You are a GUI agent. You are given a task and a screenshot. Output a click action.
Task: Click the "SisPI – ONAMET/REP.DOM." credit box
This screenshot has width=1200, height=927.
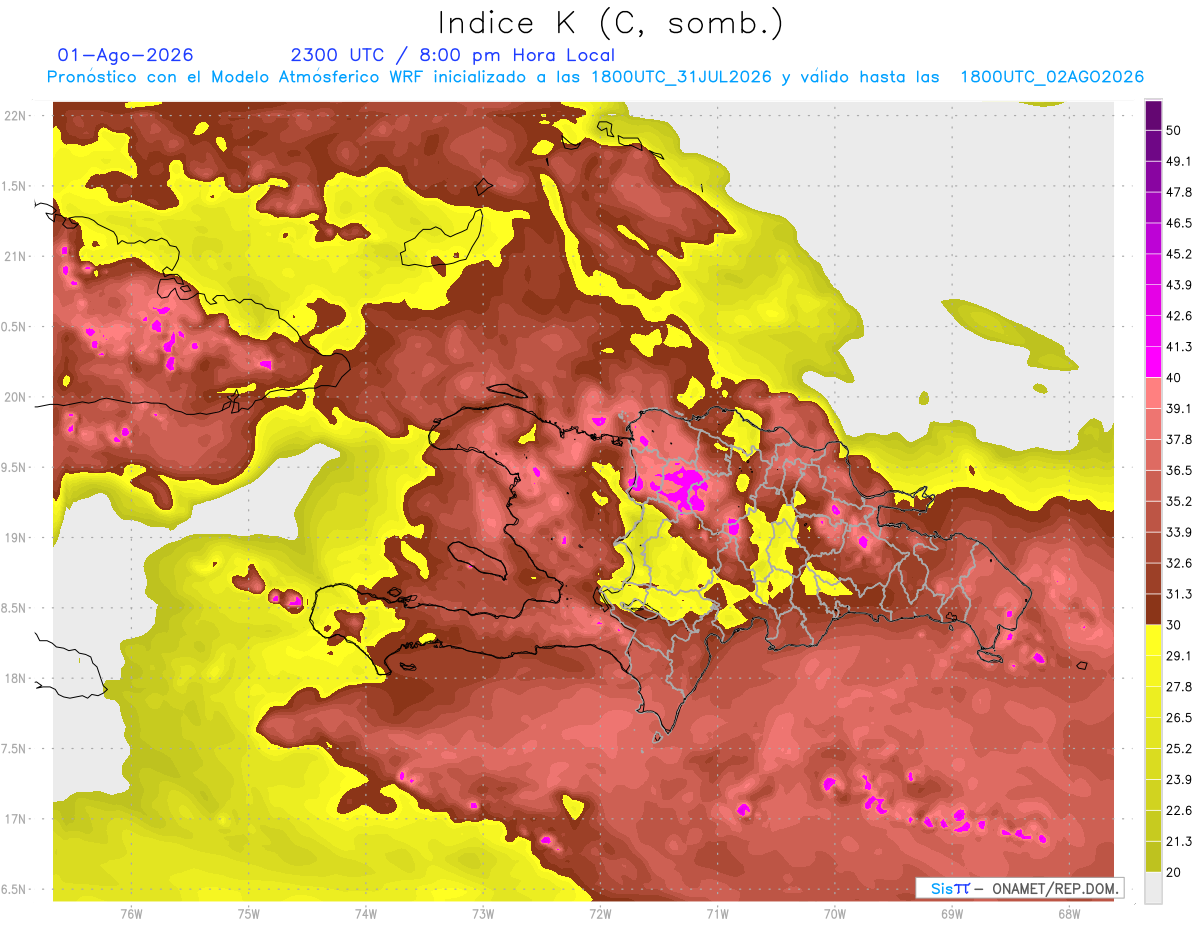pyautogui.click(x=1019, y=888)
